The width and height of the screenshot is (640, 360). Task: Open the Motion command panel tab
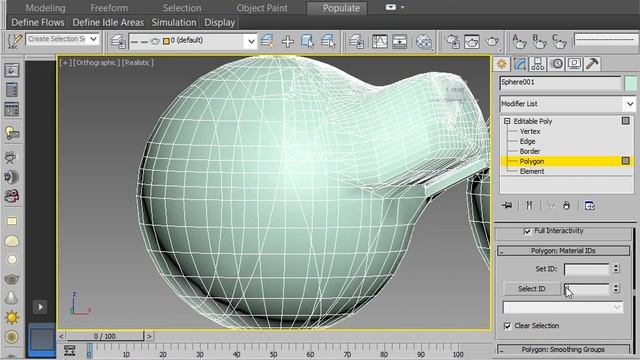click(x=556, y=64)
